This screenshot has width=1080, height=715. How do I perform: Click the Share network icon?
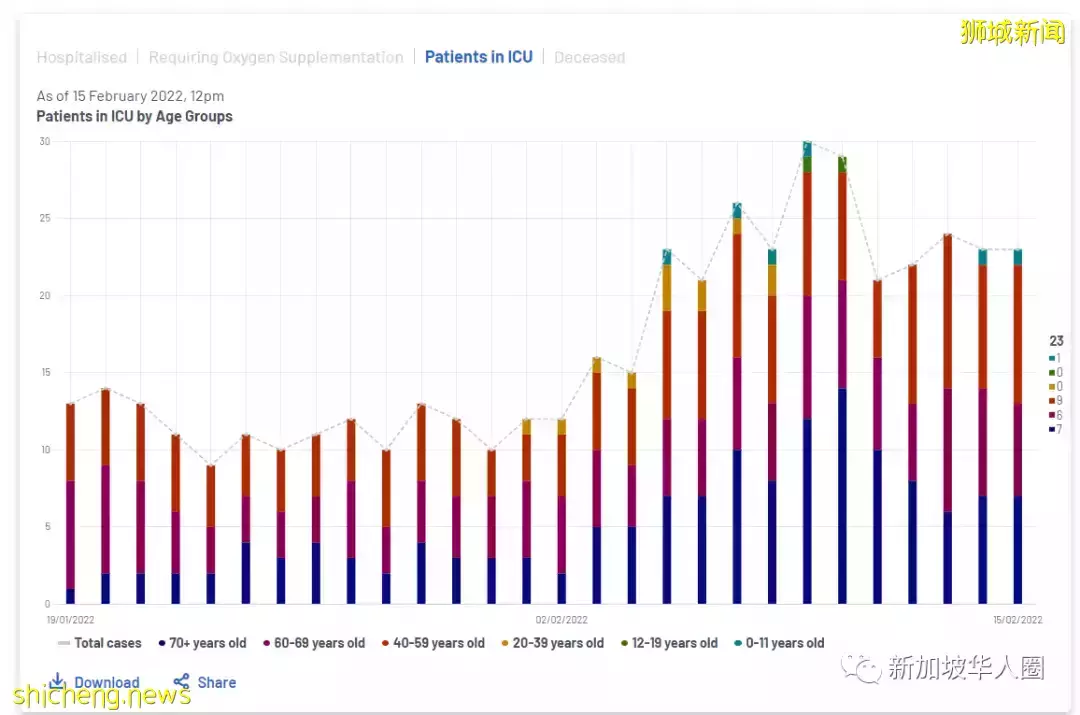[x=181, y=682]
